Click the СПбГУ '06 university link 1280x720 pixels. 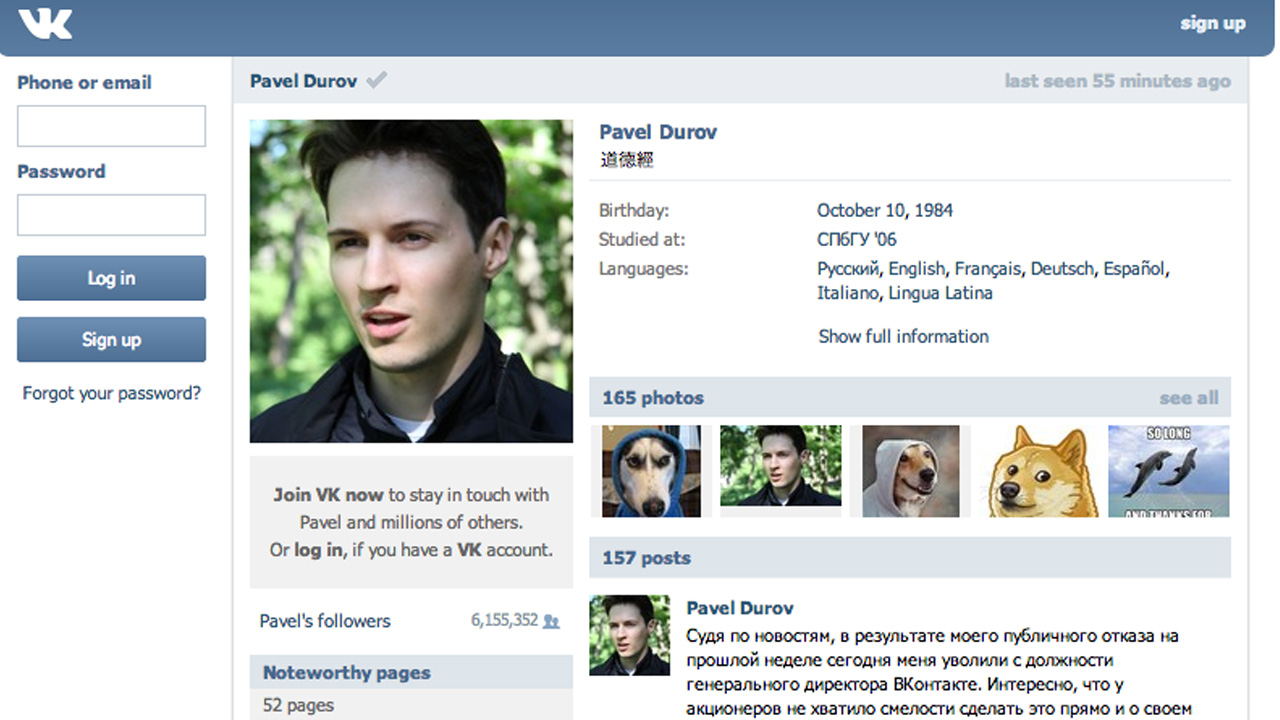(857, 240)
